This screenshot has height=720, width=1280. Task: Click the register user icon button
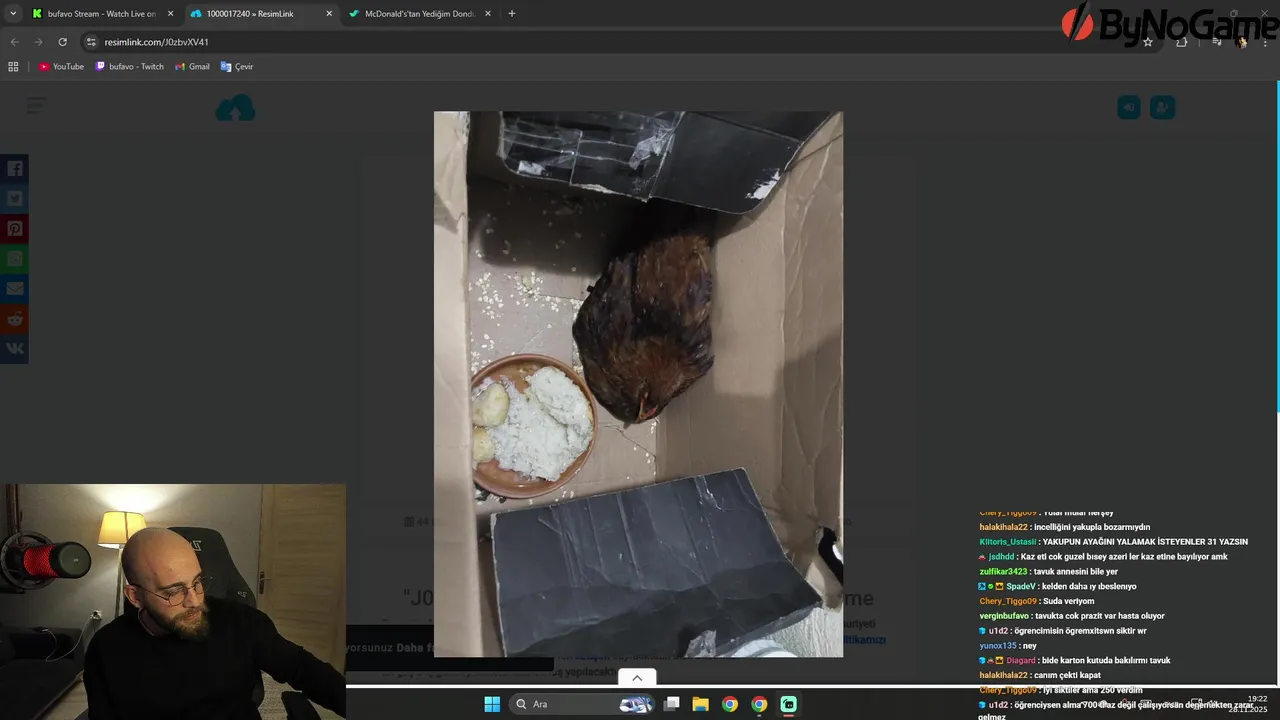[x=1162, y=107]
